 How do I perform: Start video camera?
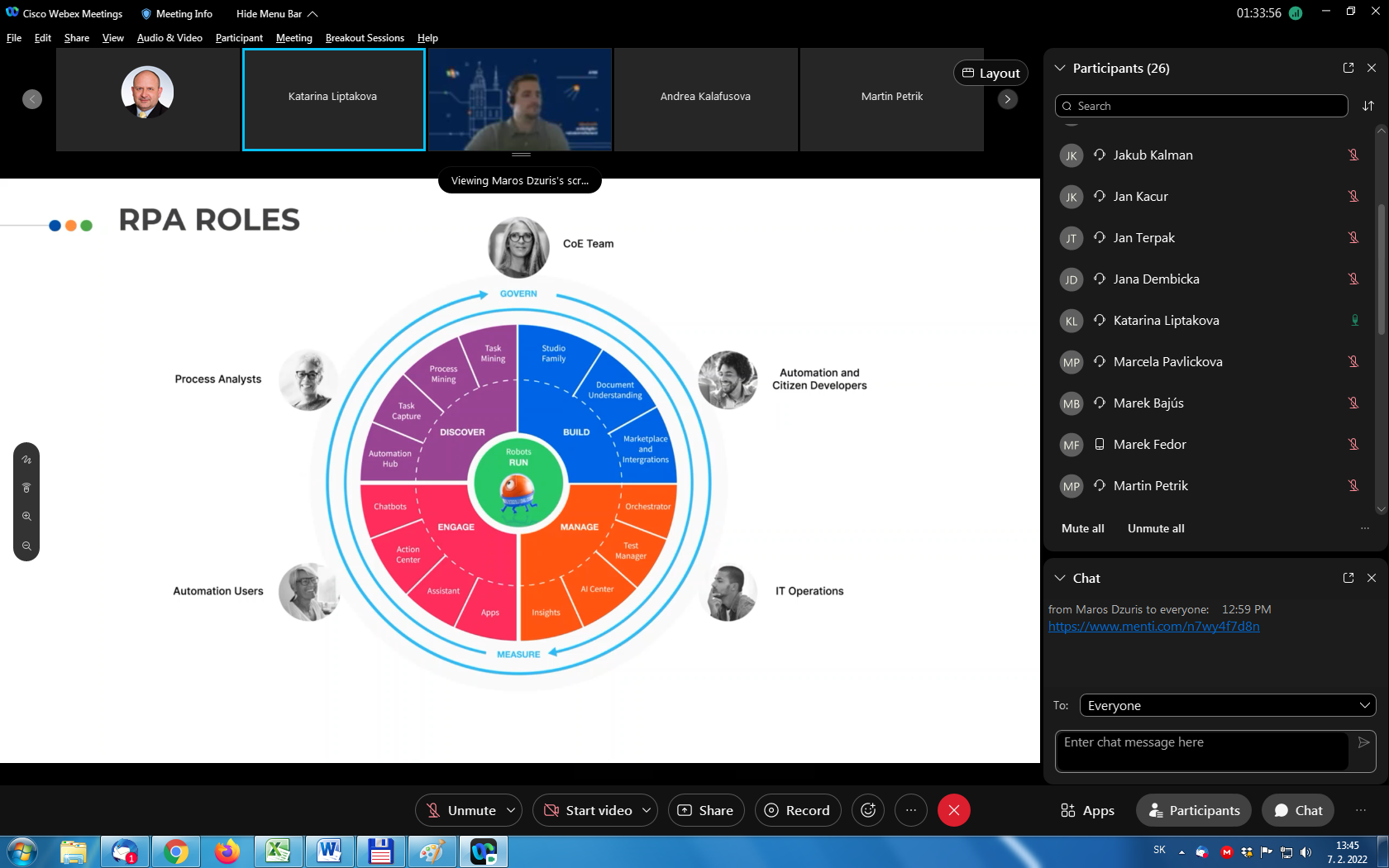click(588, 810)
